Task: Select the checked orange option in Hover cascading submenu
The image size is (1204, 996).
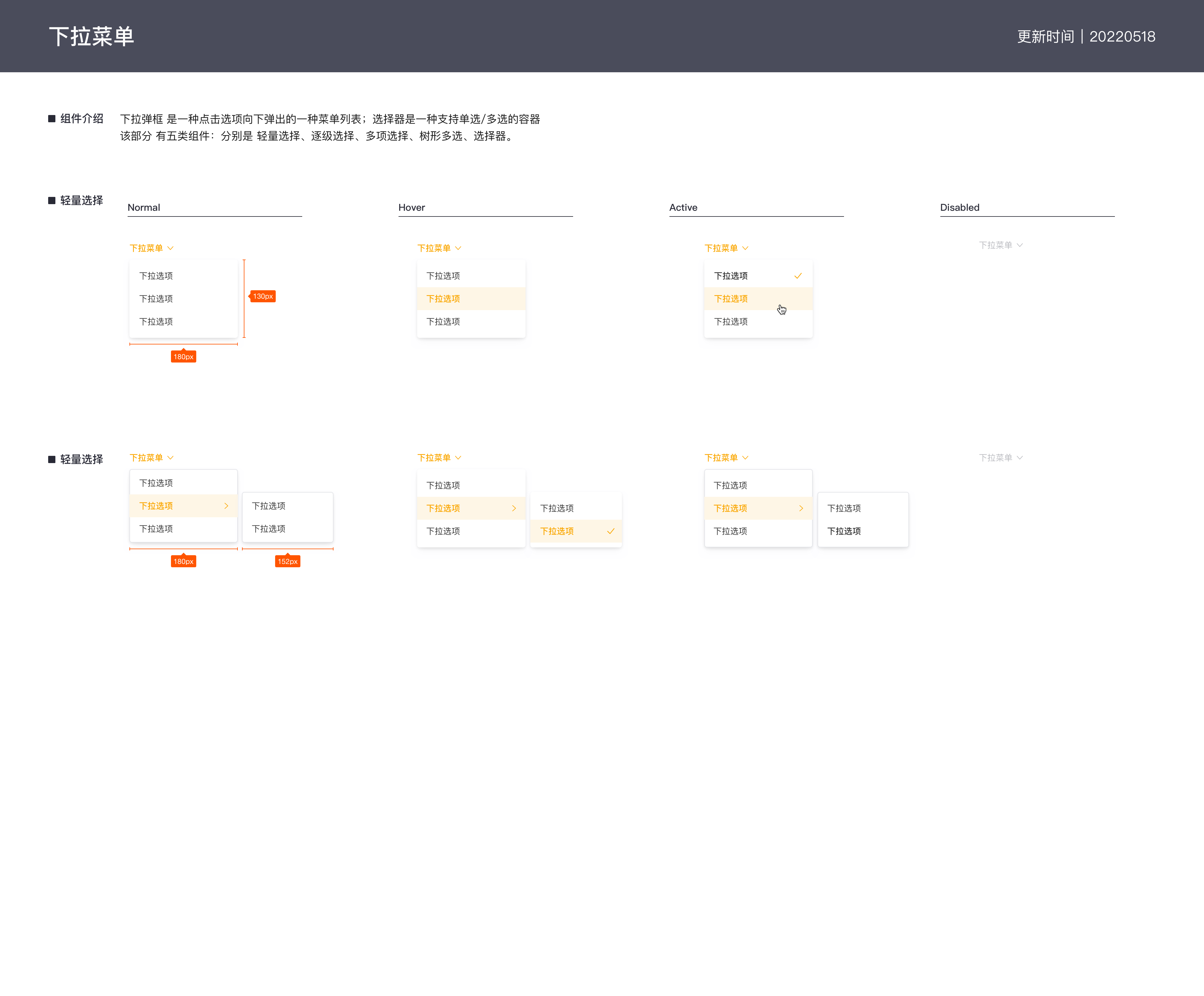Action: [576, 531]
